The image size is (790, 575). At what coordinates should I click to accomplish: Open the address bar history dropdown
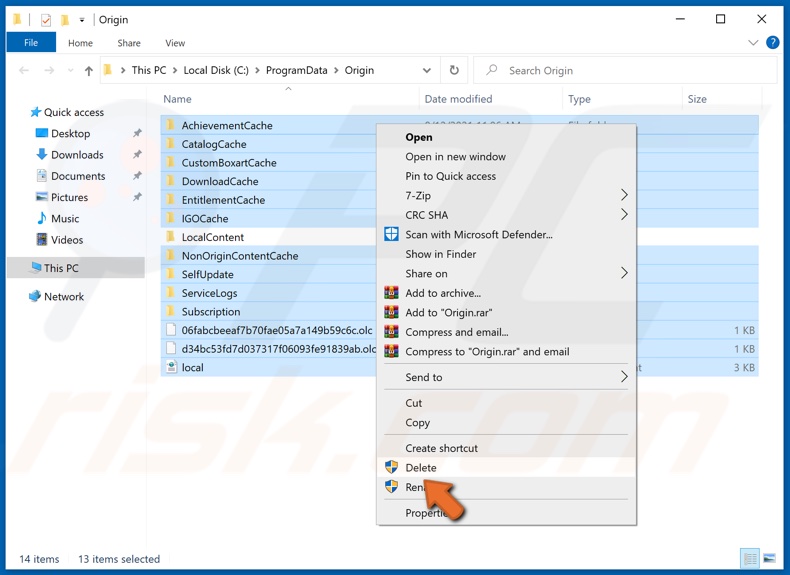click(x=427, y=71)
